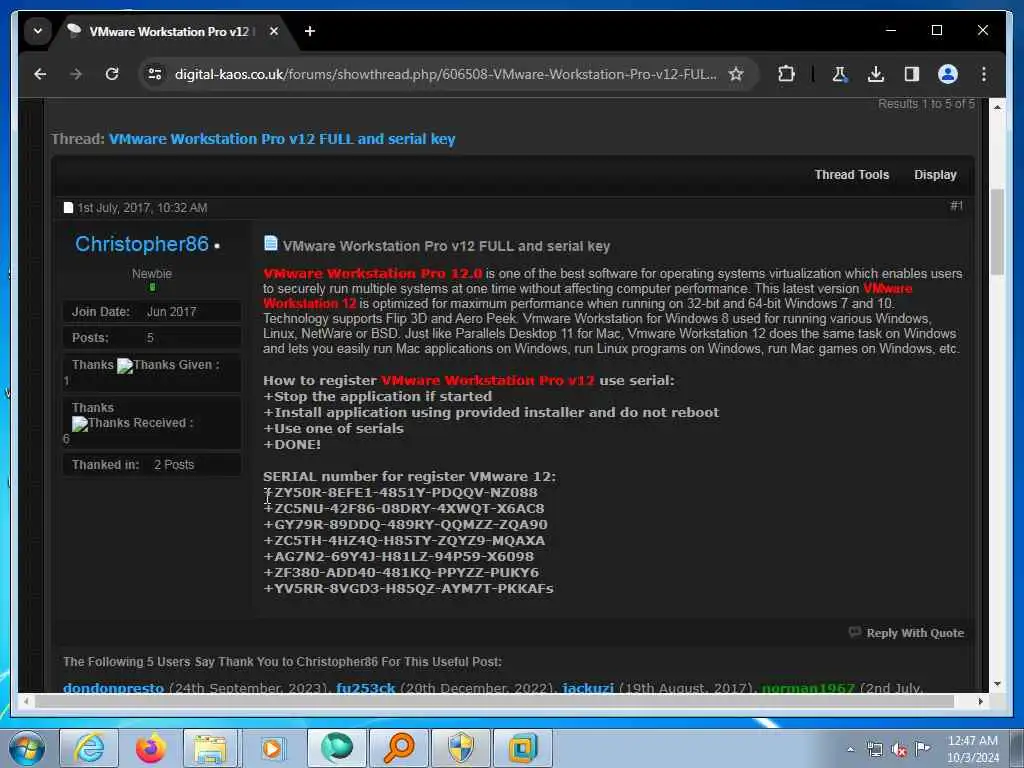Click Reply With Quote
The height and width of the screenshot is (768, 1024).
pos(906,633)
